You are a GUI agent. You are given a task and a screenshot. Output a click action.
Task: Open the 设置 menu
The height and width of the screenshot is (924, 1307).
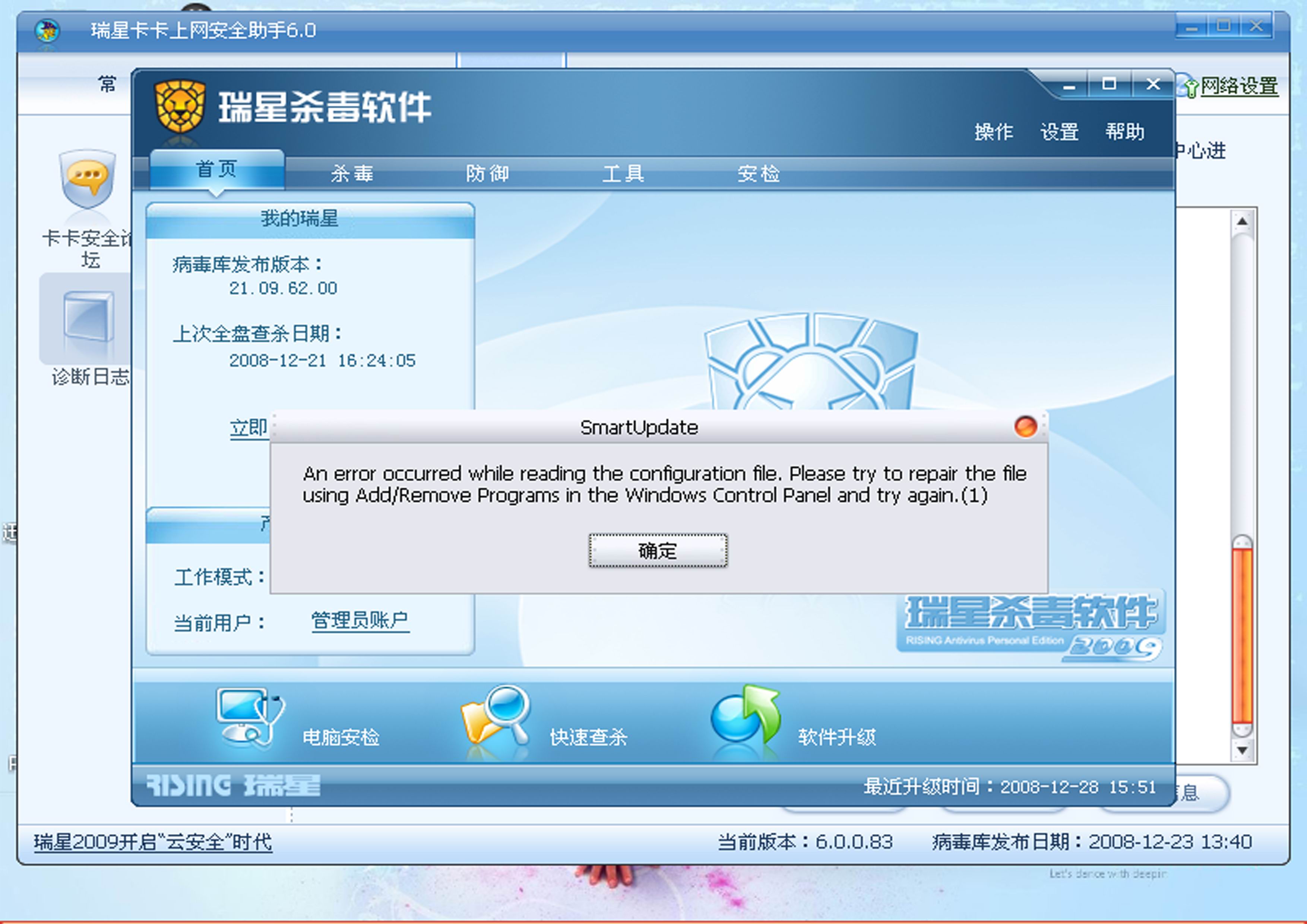pos(1059,132)
